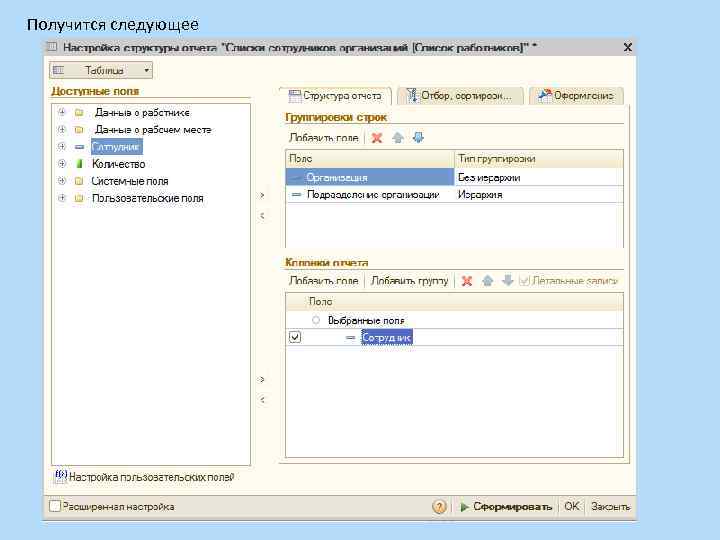Add field to report columns arrow
This screenshot has height=540, width=720.
pyautogui.click(x=262, y=379)
